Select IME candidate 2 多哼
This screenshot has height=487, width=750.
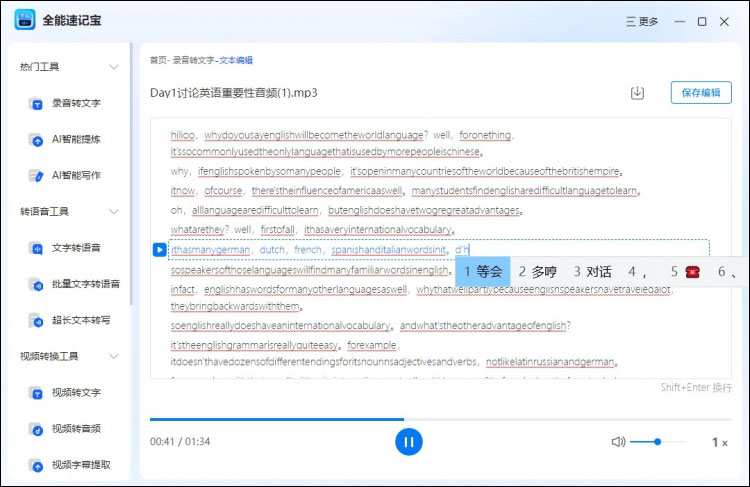click(538, 272)
